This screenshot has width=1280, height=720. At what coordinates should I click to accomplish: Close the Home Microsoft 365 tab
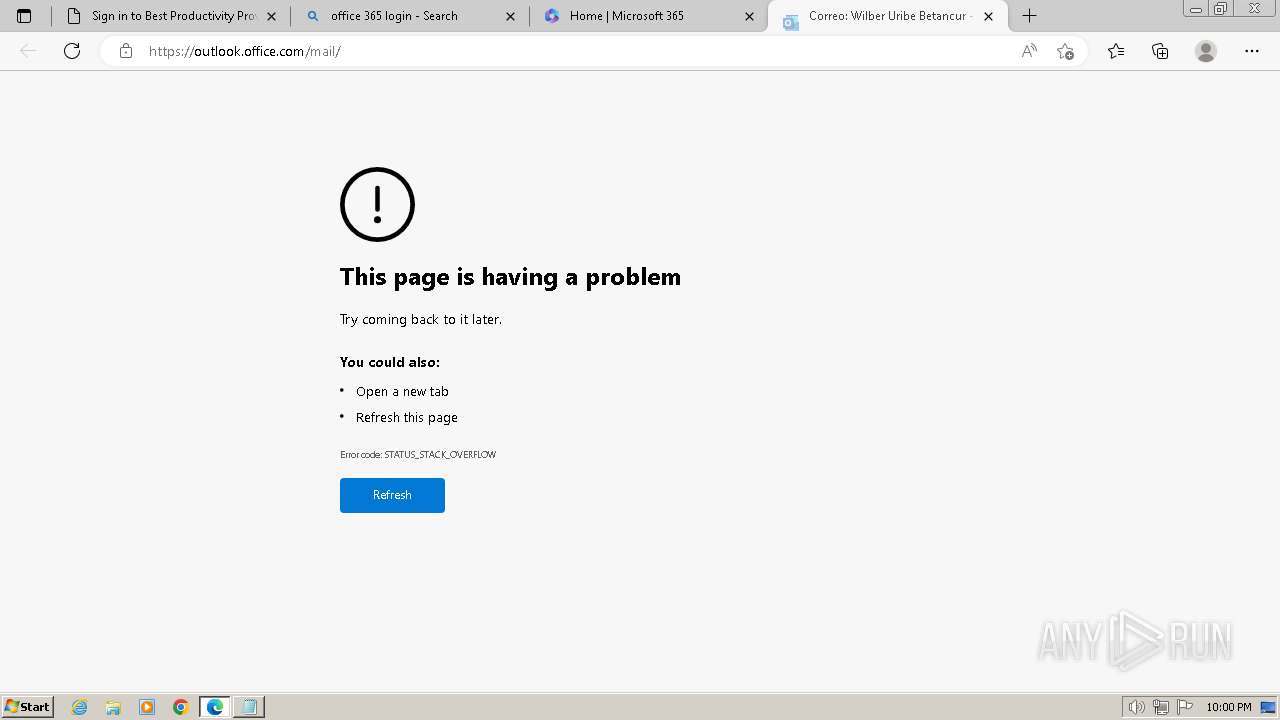(x=750, y=16)
